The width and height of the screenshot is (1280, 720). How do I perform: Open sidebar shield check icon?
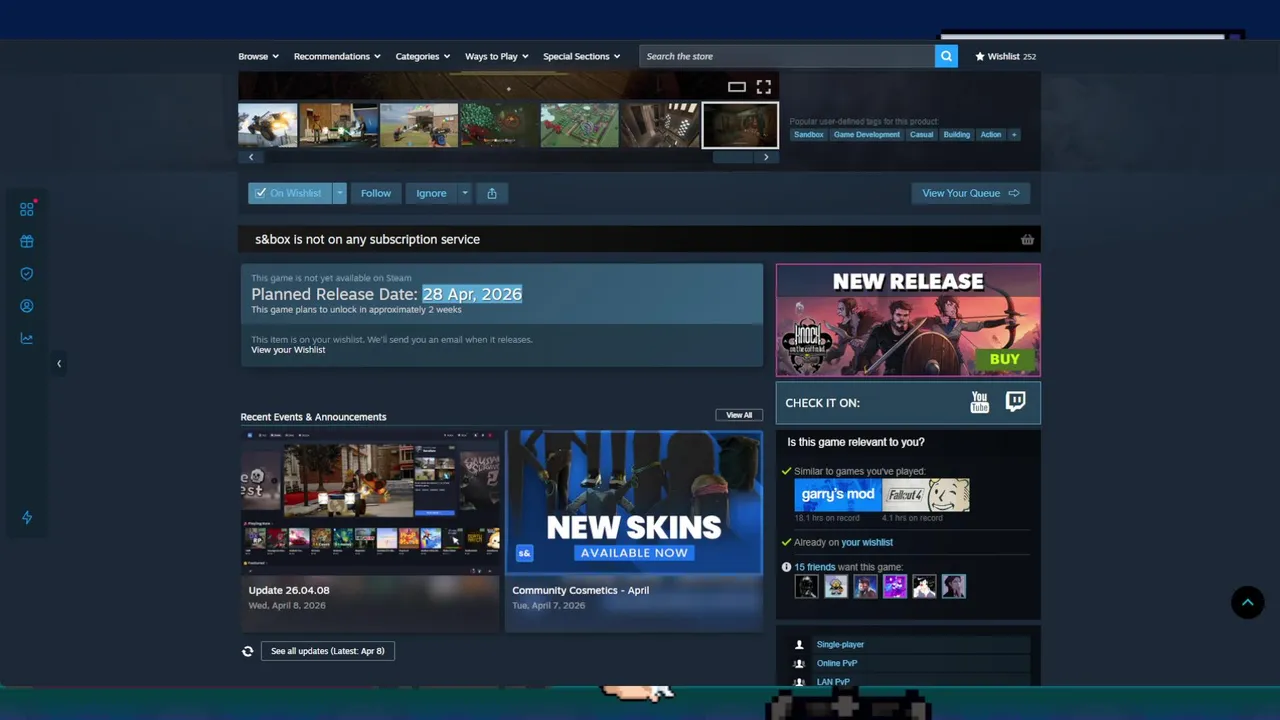27,273
